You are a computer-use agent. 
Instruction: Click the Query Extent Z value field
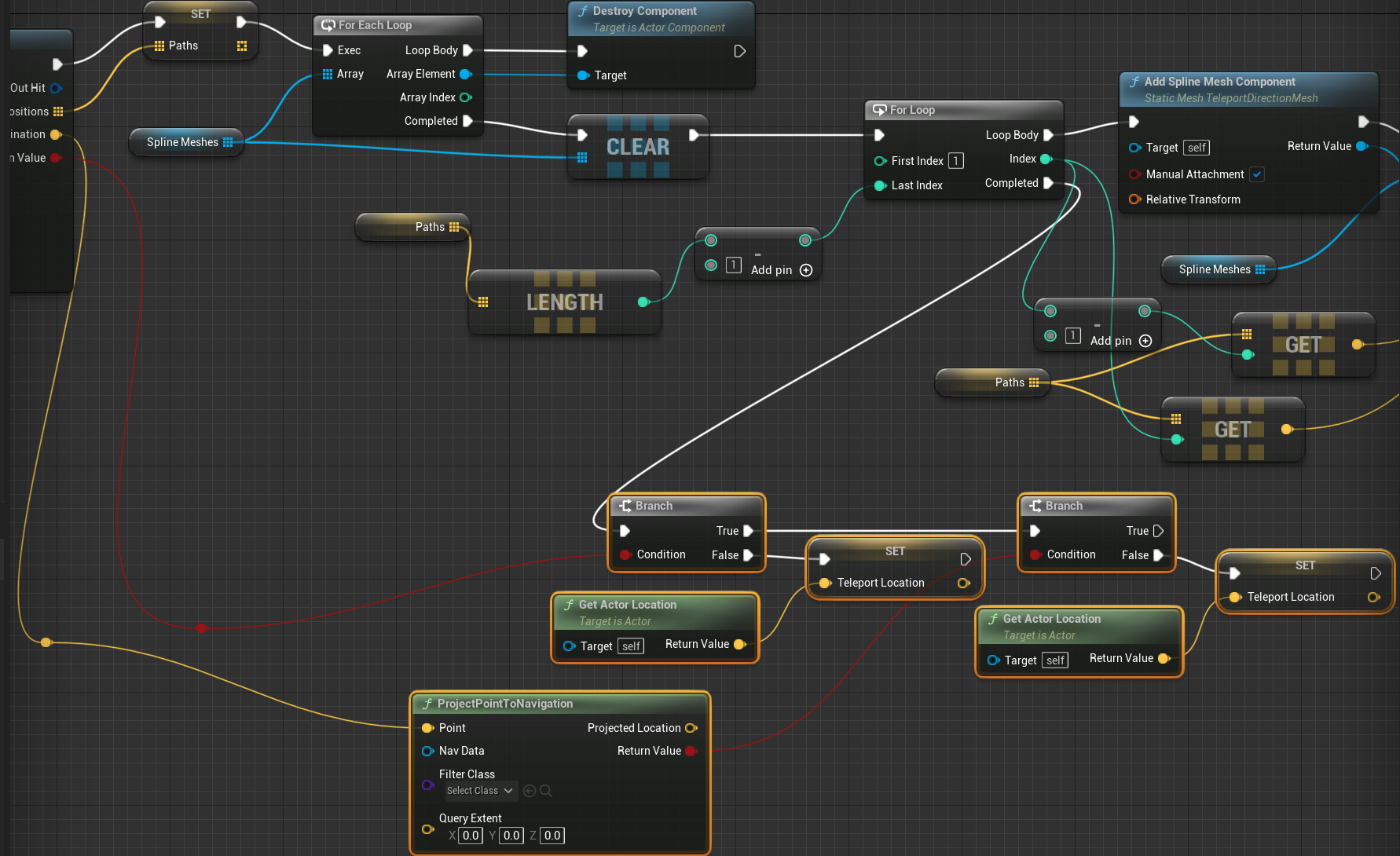coord(552,836)
